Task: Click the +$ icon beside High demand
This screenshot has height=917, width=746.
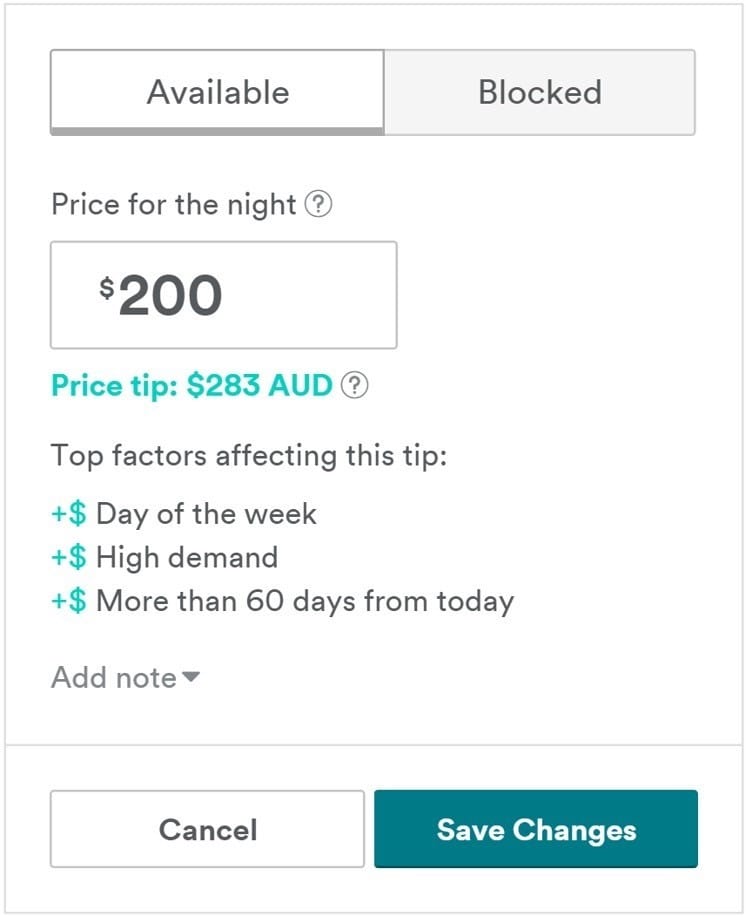Action: click(x=69, y=558)
